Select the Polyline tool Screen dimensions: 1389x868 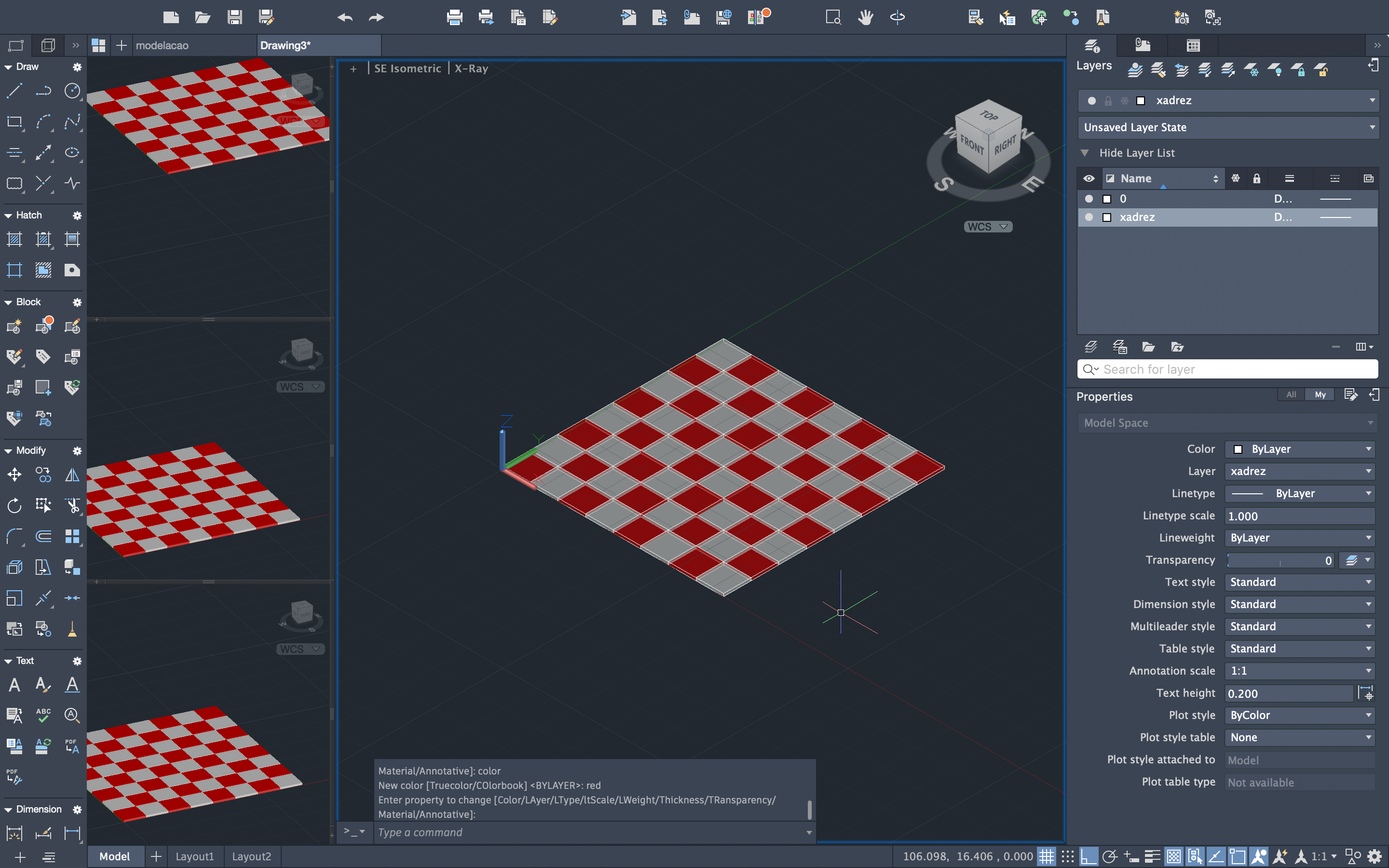click(43, 91)
